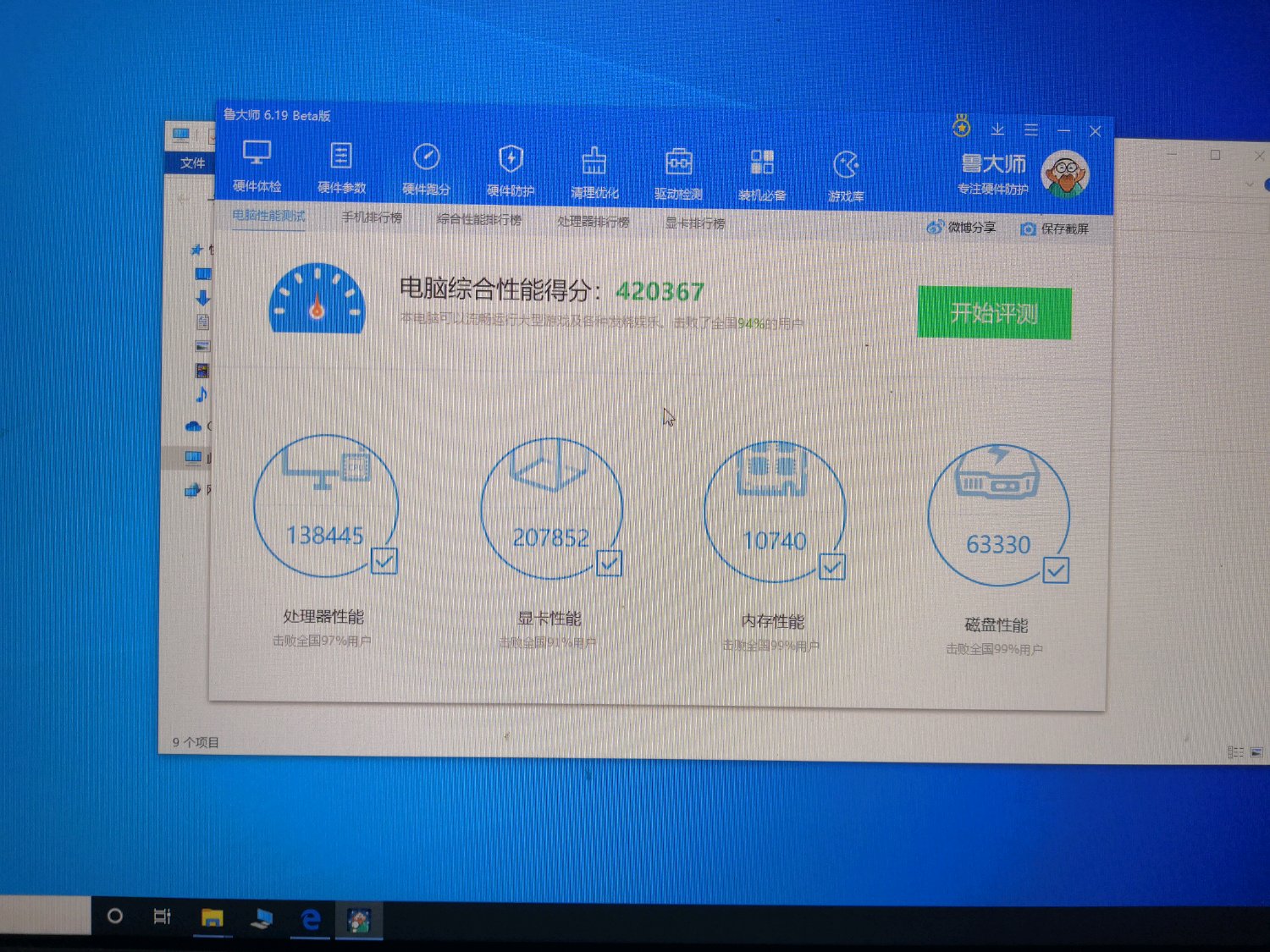Open File Explorer from the taskbar
This screenshot has width=1270, height=952.
(212, 917)
